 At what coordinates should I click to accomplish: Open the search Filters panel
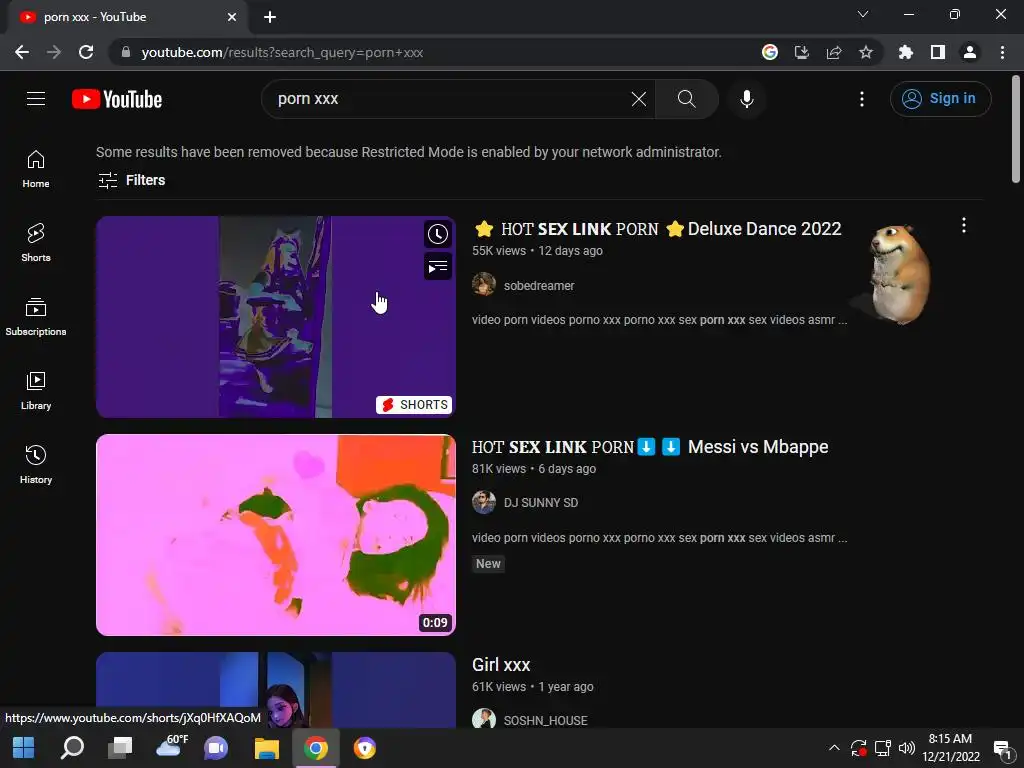click(x=131, y=180)
